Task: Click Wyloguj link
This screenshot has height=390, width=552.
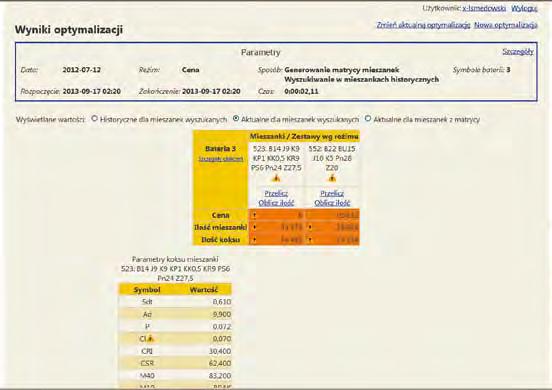Action: pyautogui.click(x=524, y=8)
